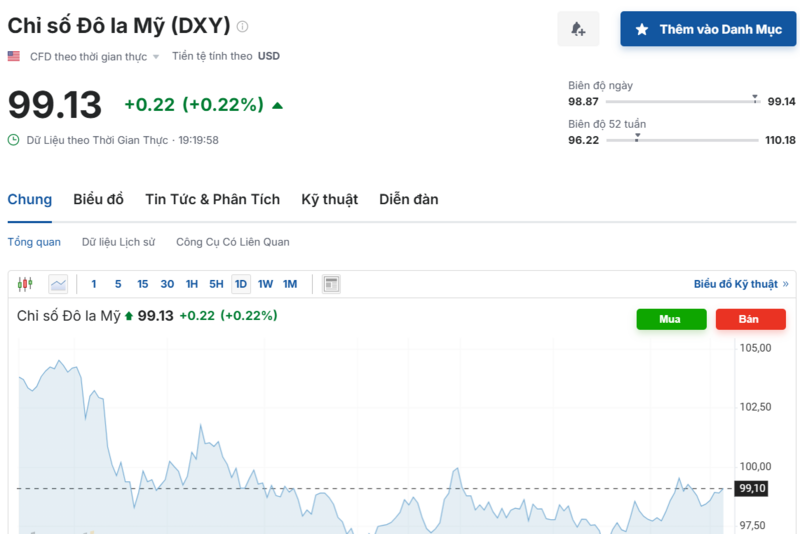This screenshot has width=800, height=534.
Task: Click the star in Thêm vào Danh Mục
Action: [642, 30]
